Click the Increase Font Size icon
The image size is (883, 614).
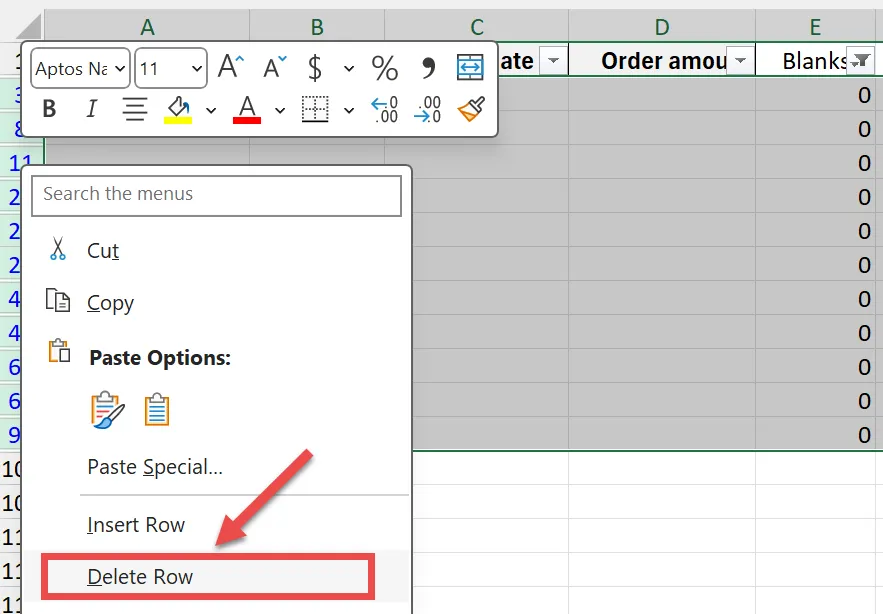click(231, 68)
